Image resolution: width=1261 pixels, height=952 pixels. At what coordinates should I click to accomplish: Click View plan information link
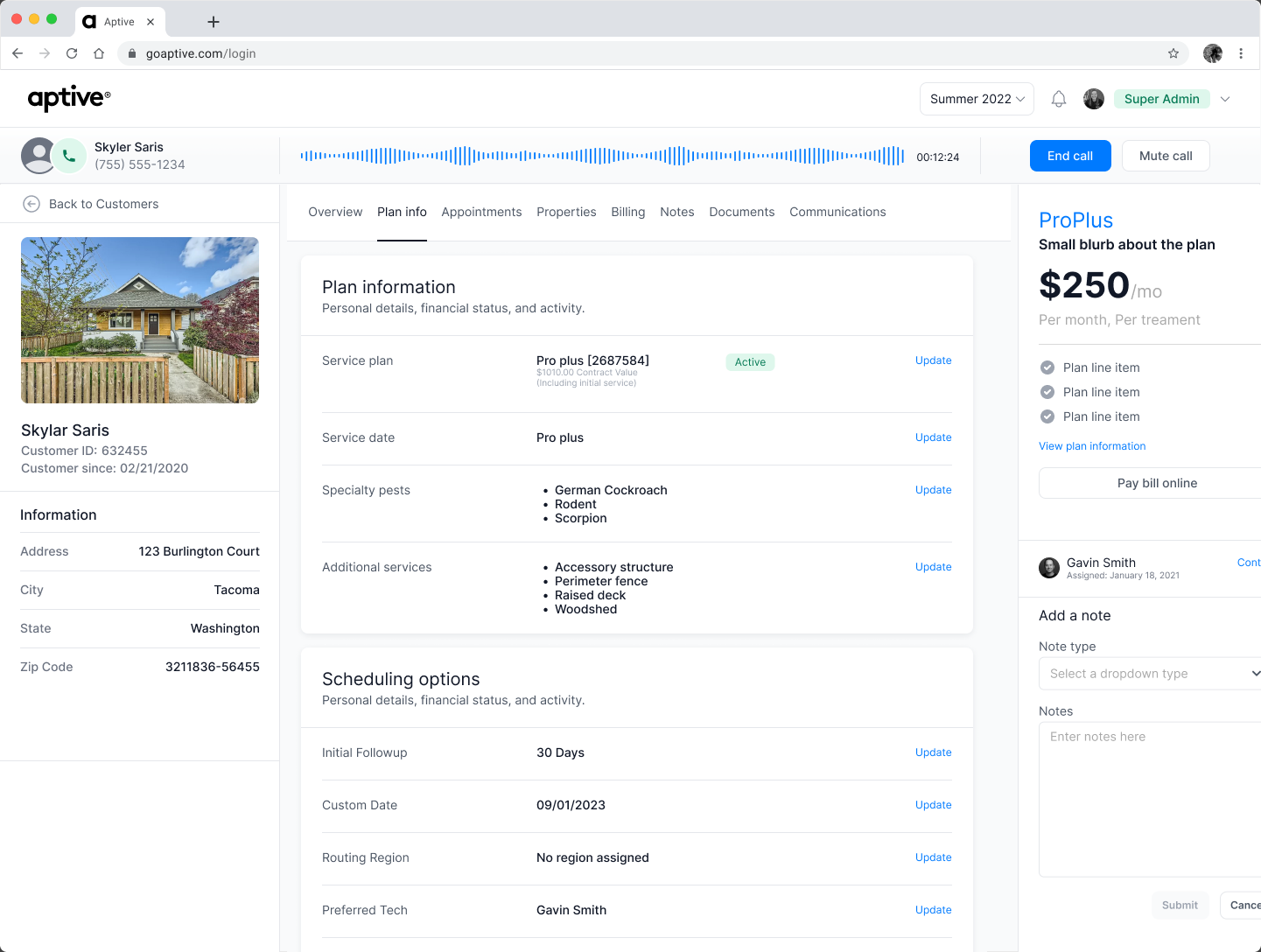(x=1092, y=446)
